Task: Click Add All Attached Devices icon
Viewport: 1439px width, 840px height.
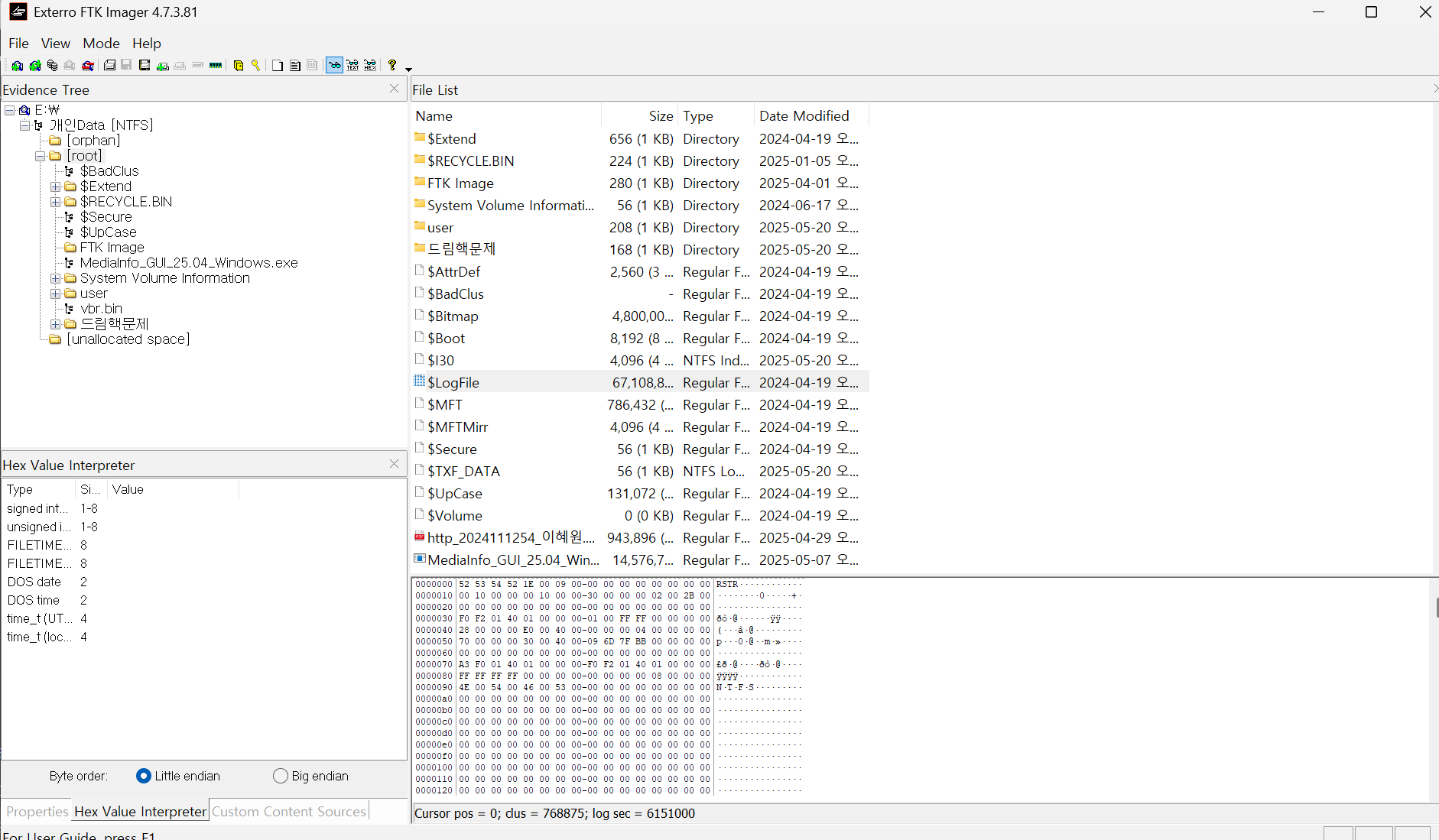Action: point(34,66)
